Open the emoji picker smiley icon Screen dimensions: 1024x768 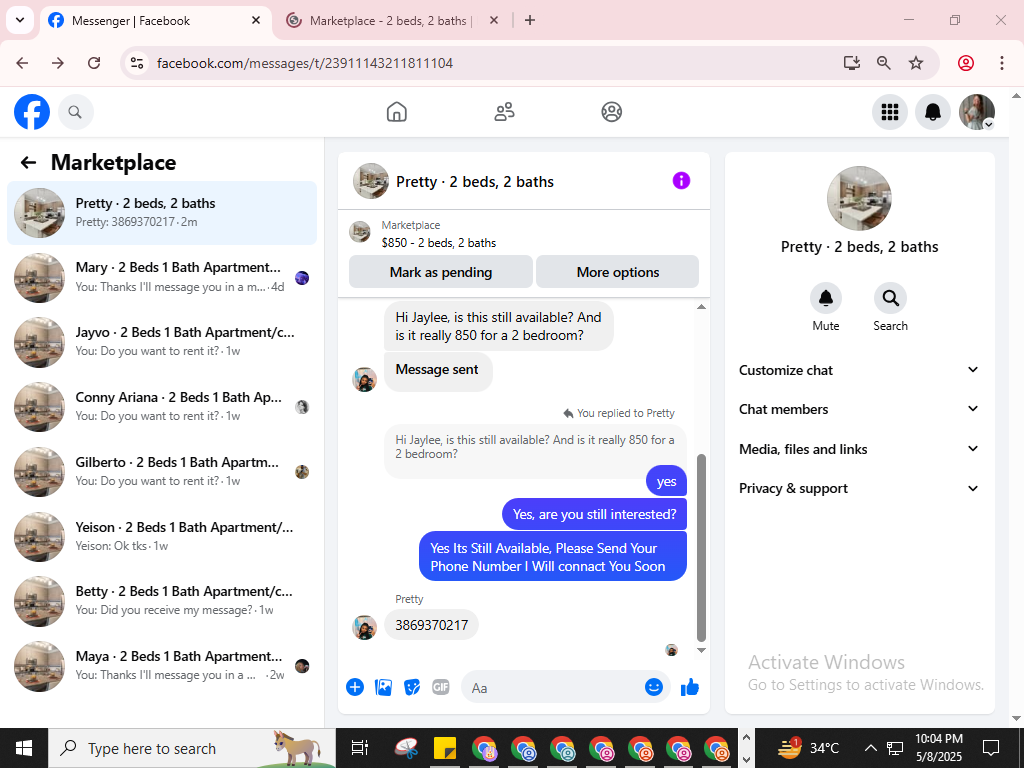(654, 687)
